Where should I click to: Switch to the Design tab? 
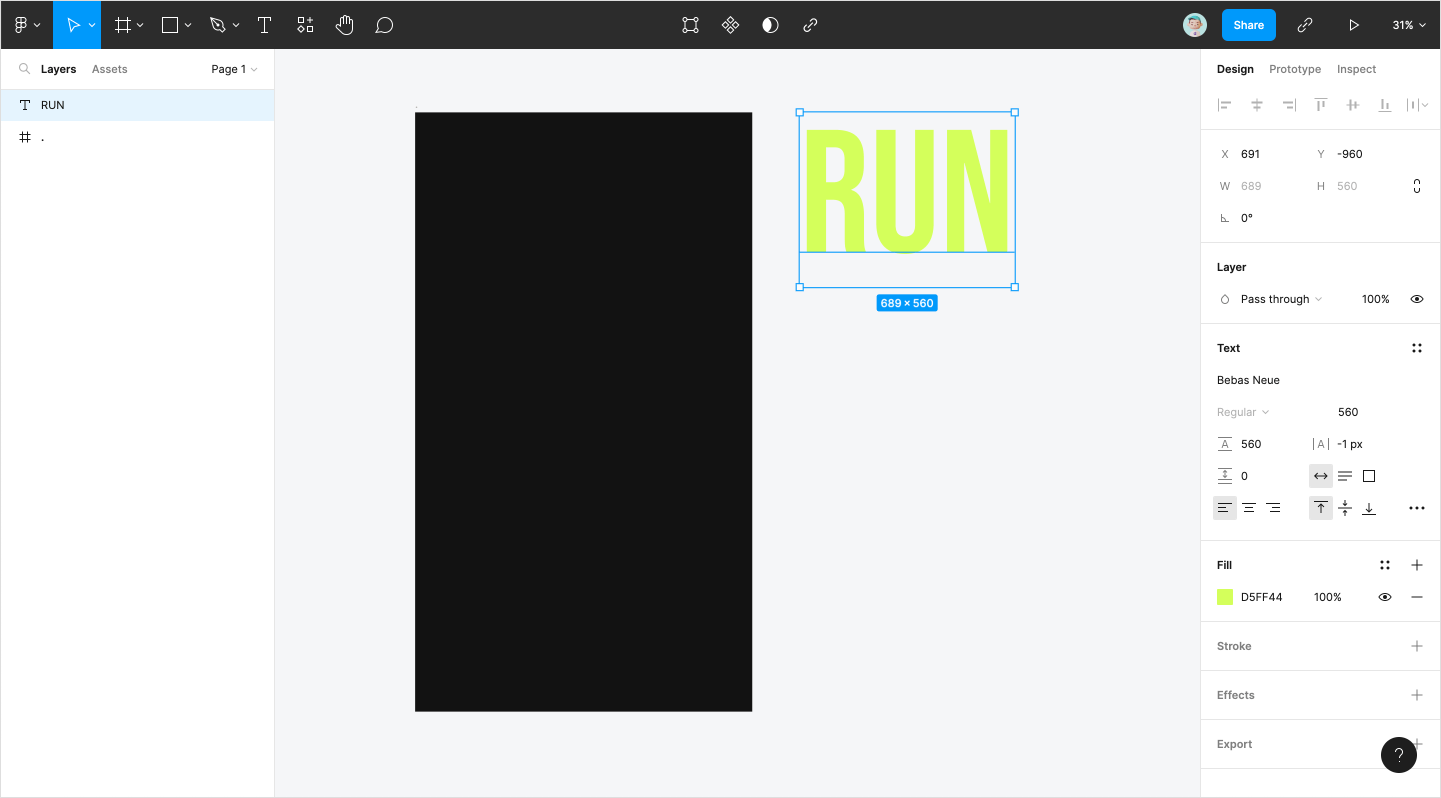(1235, 69)
